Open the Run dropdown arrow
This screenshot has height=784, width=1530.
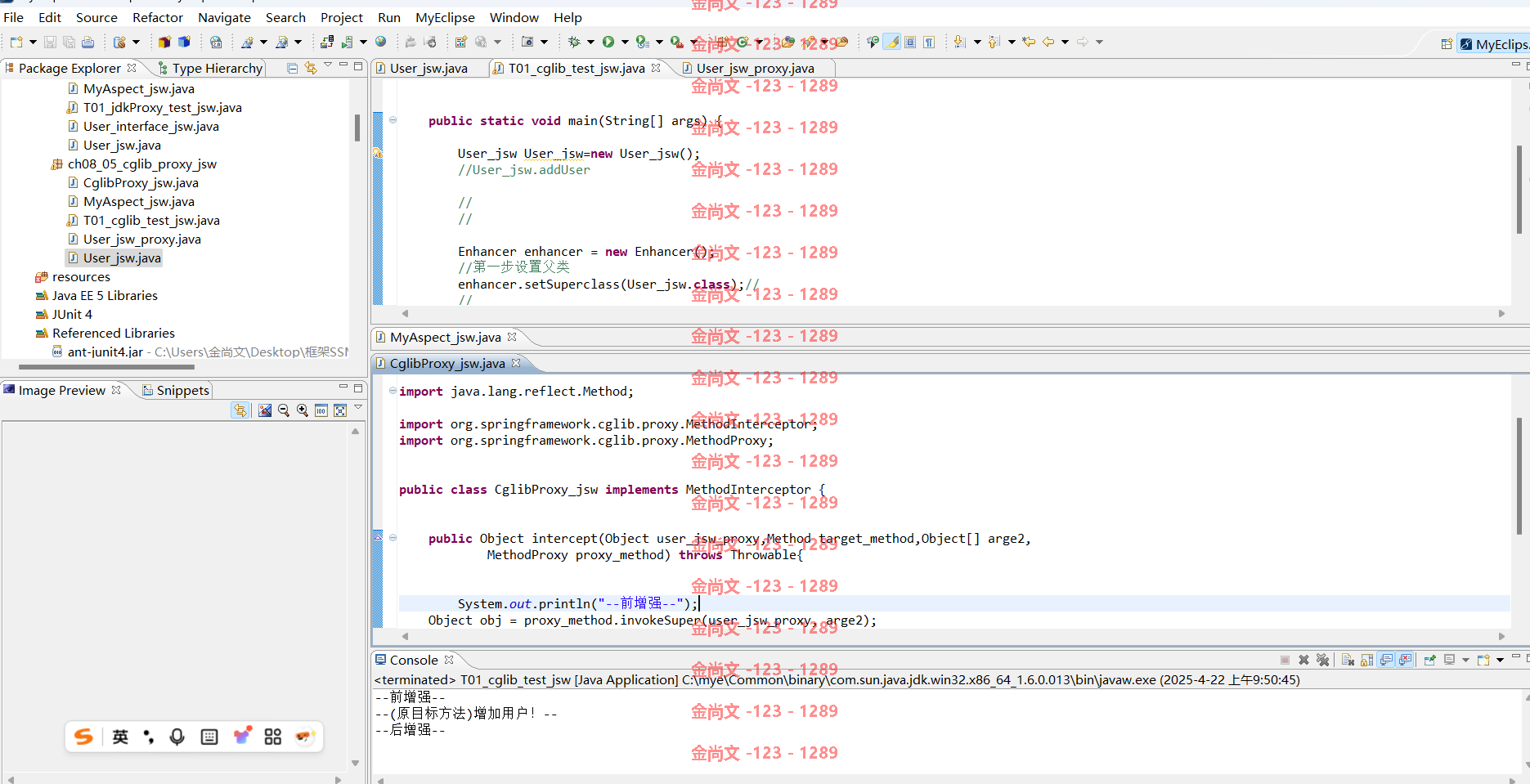(x=625, y=42)
